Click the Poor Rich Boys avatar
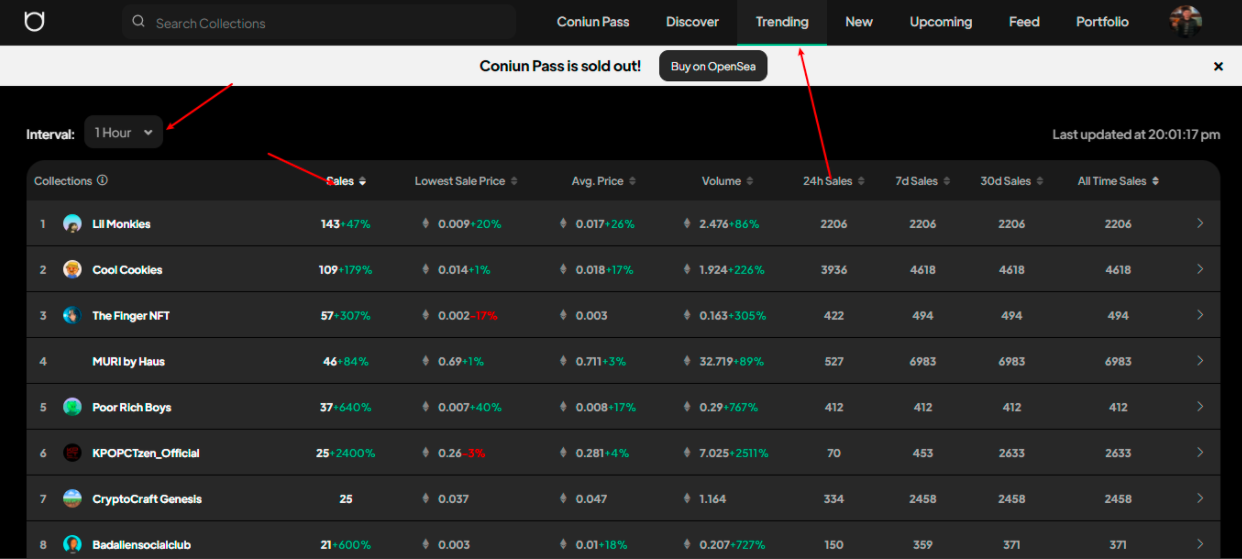 [72, 407]
